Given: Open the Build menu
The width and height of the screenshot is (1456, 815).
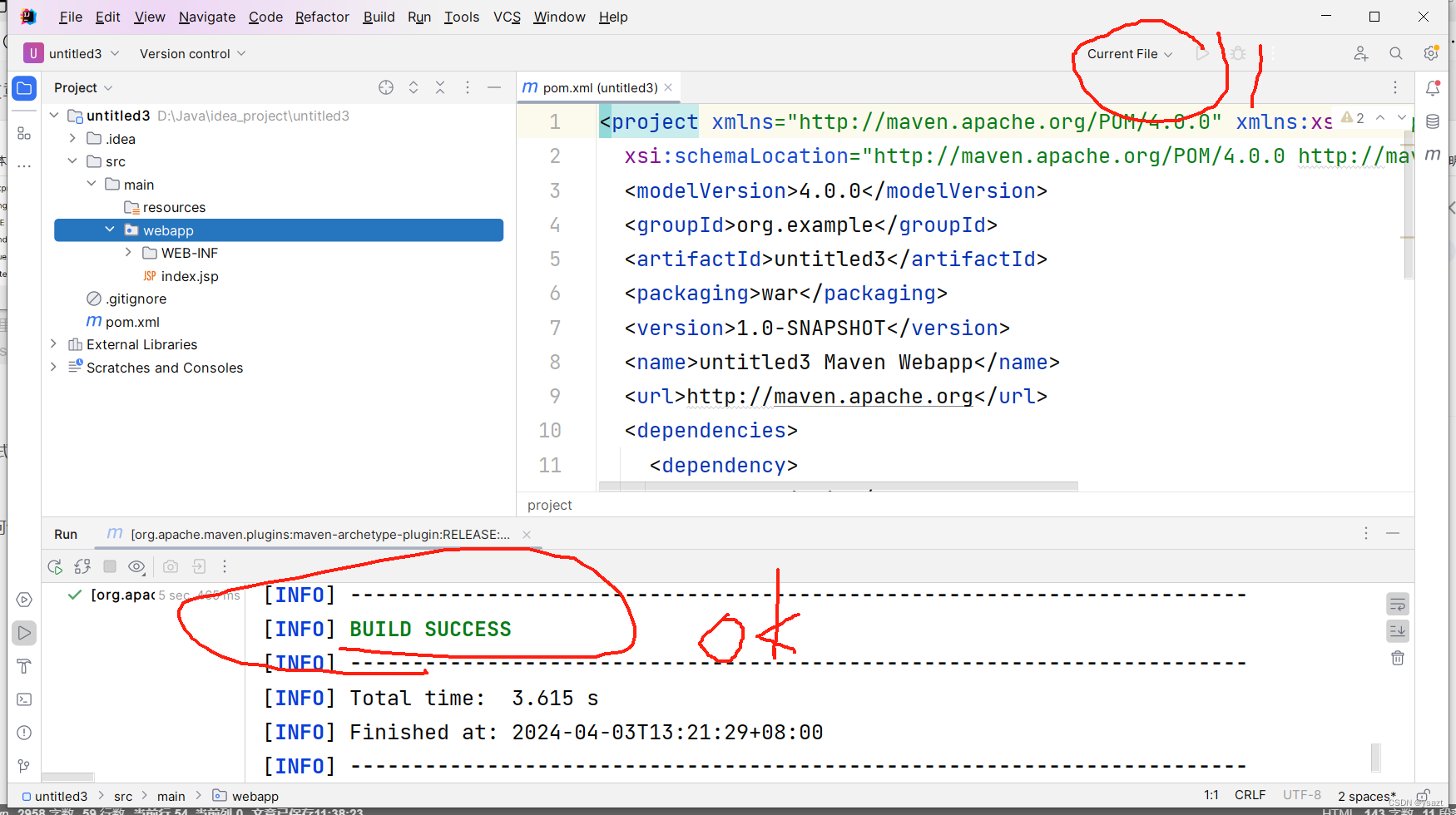Looking at the screenshot, I should (379, 17).
